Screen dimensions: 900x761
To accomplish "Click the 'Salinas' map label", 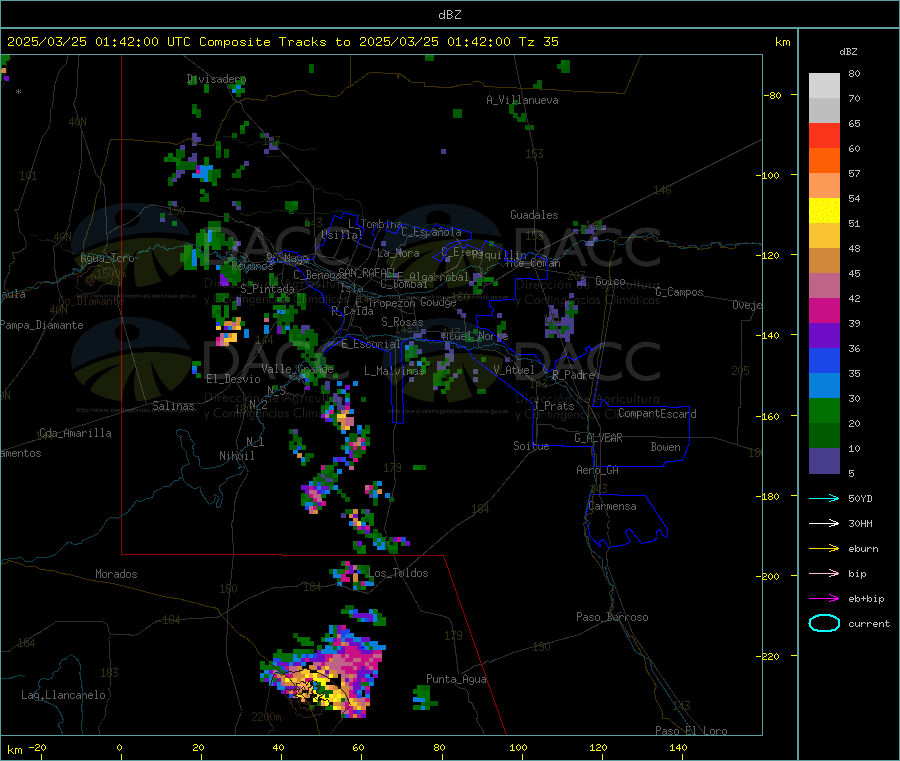I will pyautogui.click(x=173, y=406).
